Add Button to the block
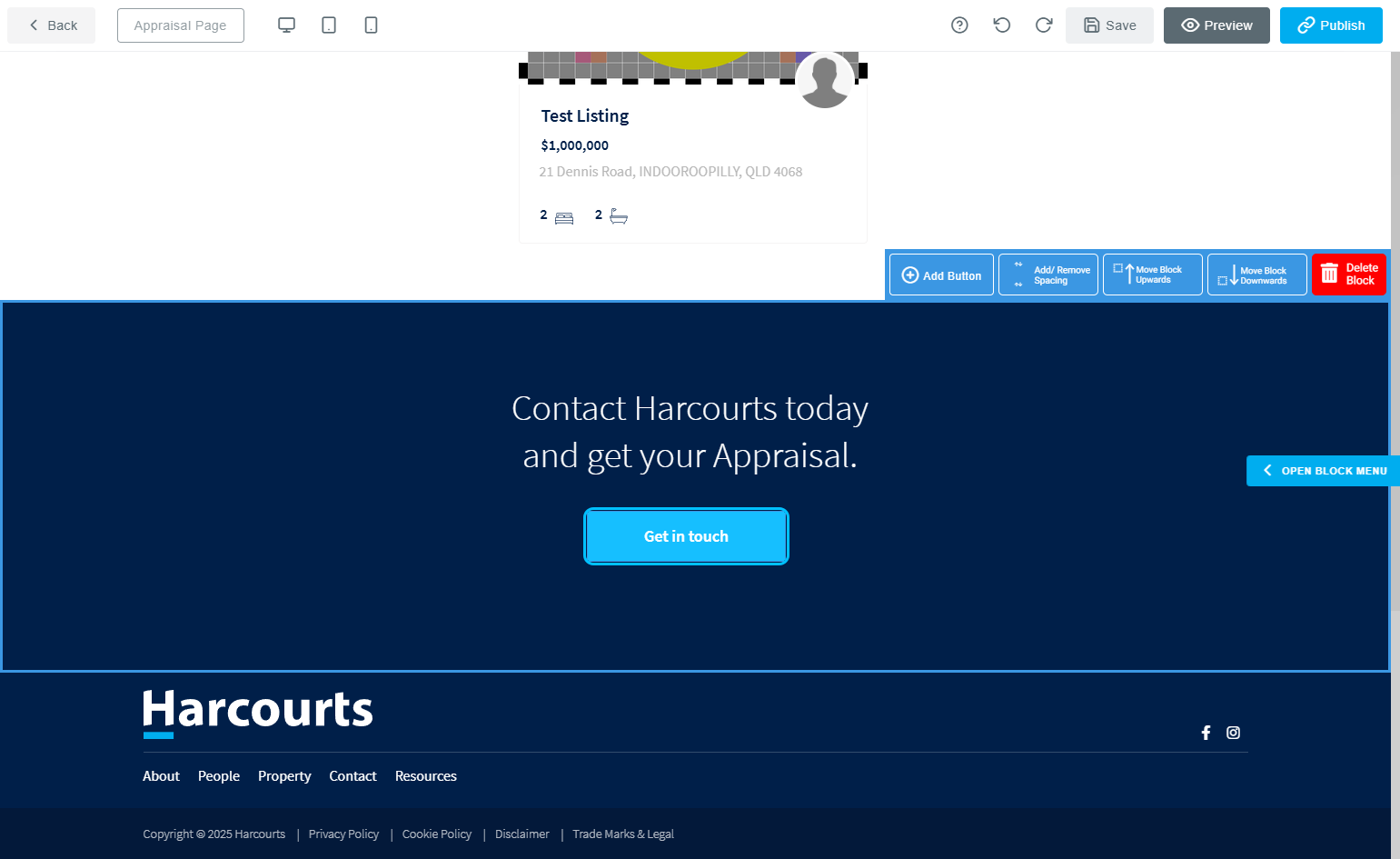The height and width of the screenshot is (859, 1400). pyautogui.click(x=941, y=275)
